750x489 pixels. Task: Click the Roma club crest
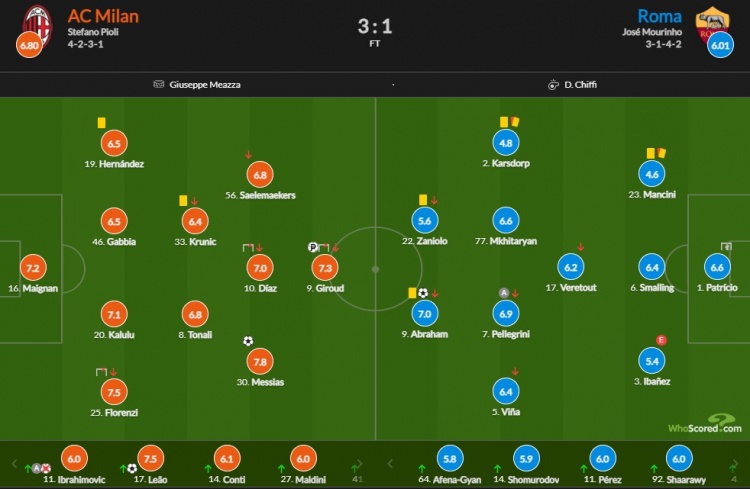(x=712, y=24)
